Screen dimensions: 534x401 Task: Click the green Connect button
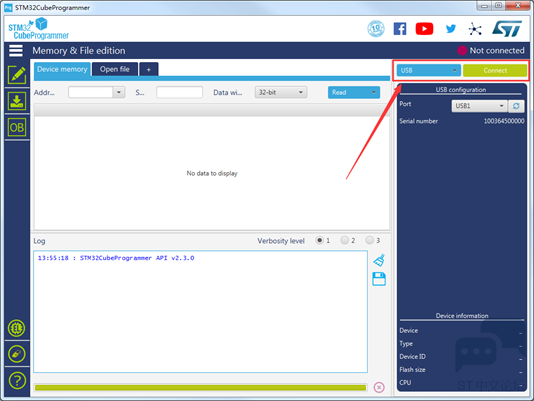(x=495, y=71)
